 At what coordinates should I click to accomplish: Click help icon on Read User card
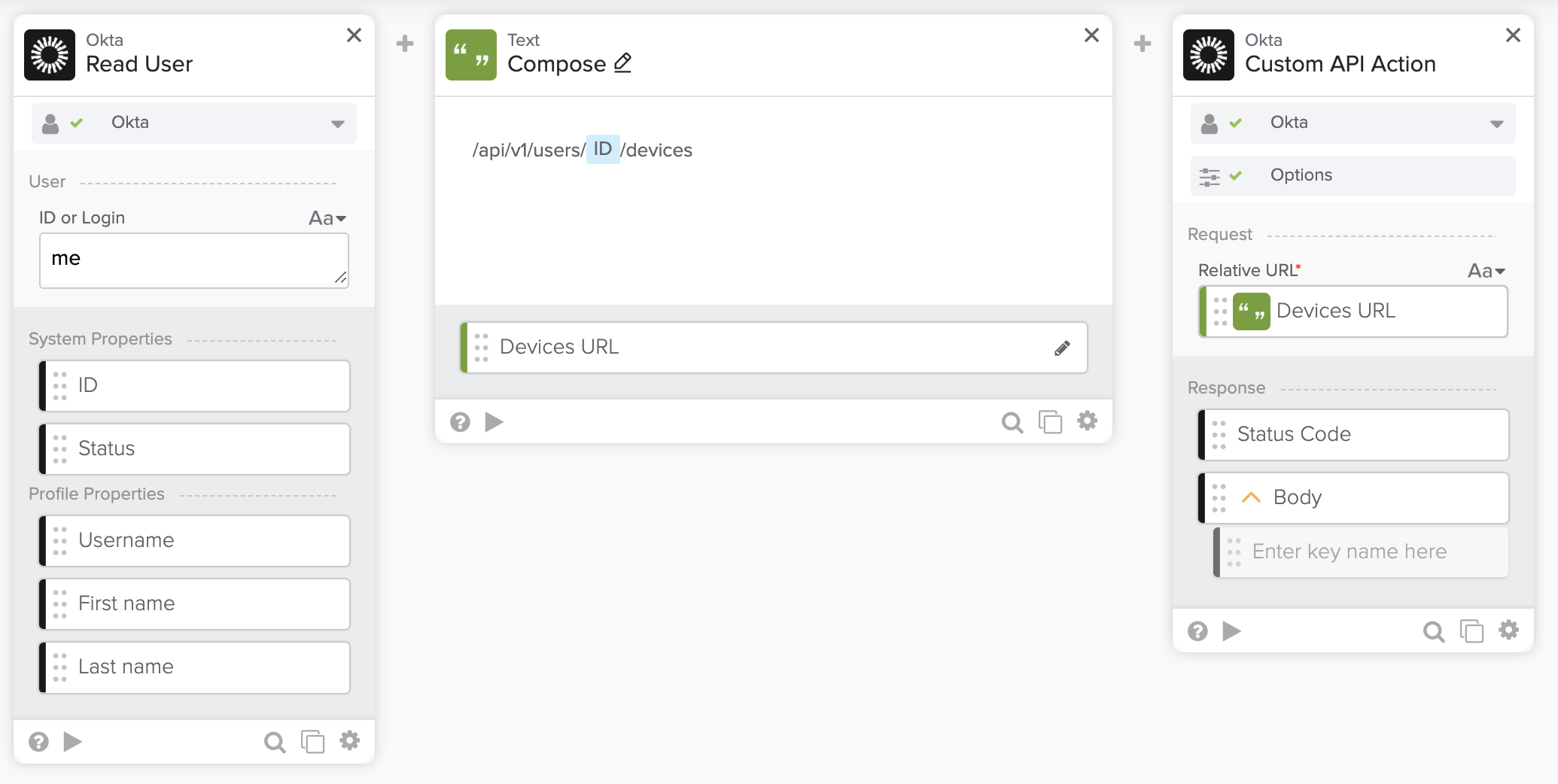point(38,742)
